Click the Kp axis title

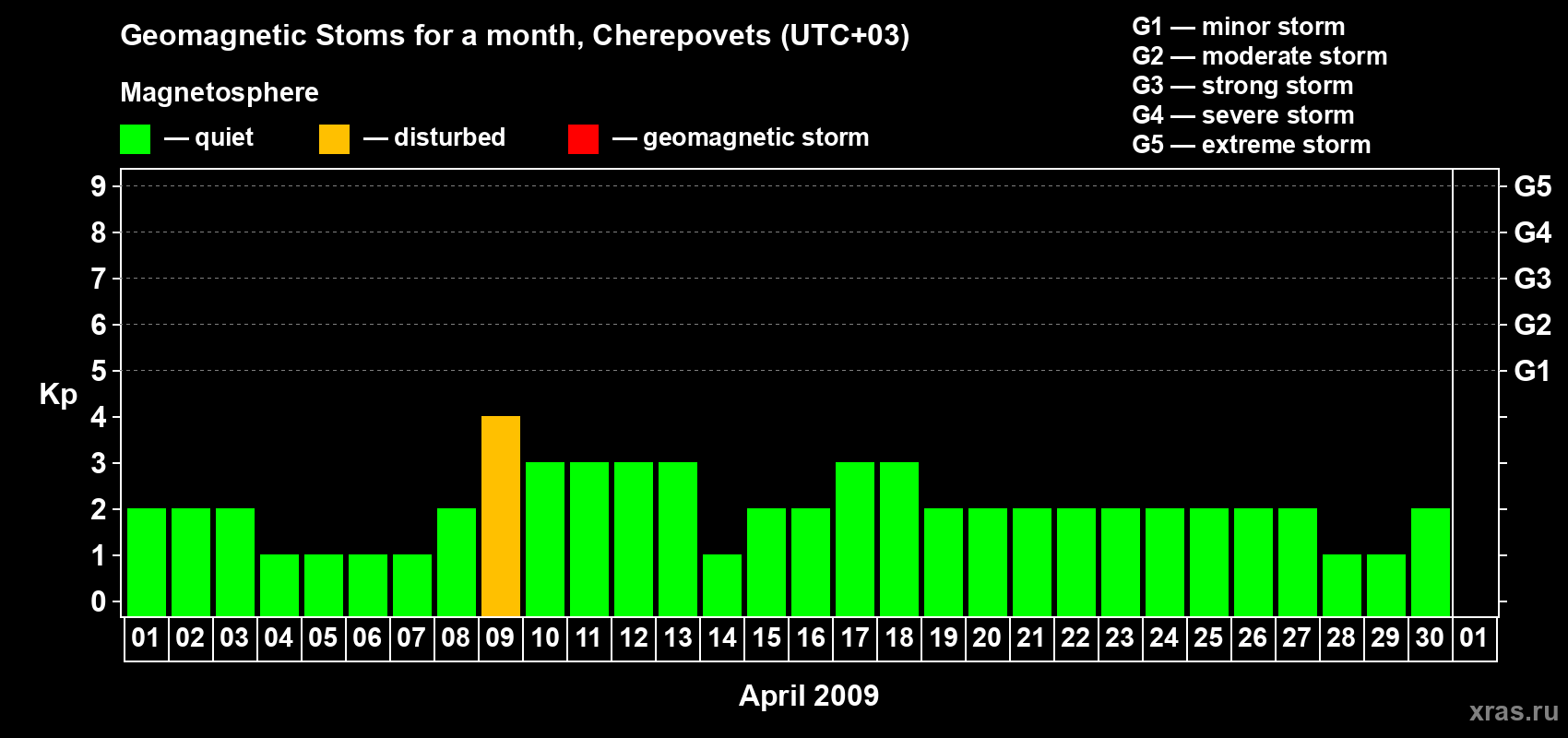58,394
